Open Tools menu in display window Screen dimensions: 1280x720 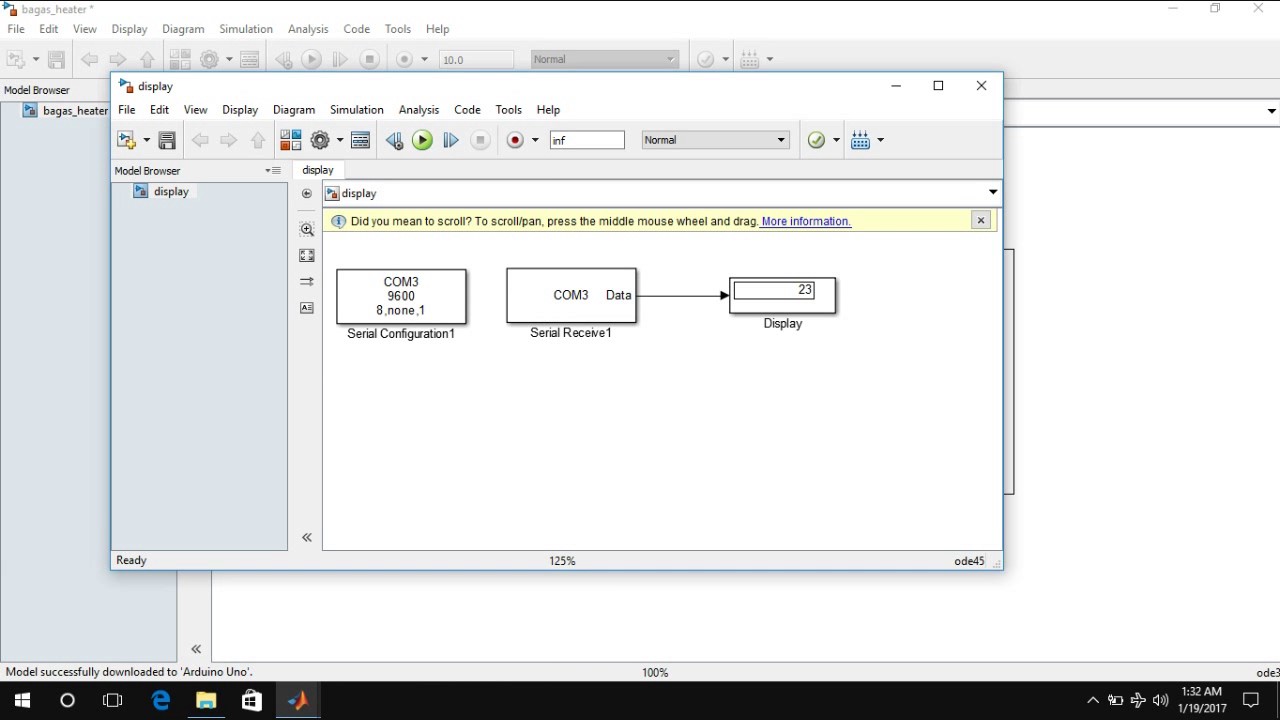(x=509, y=109)
